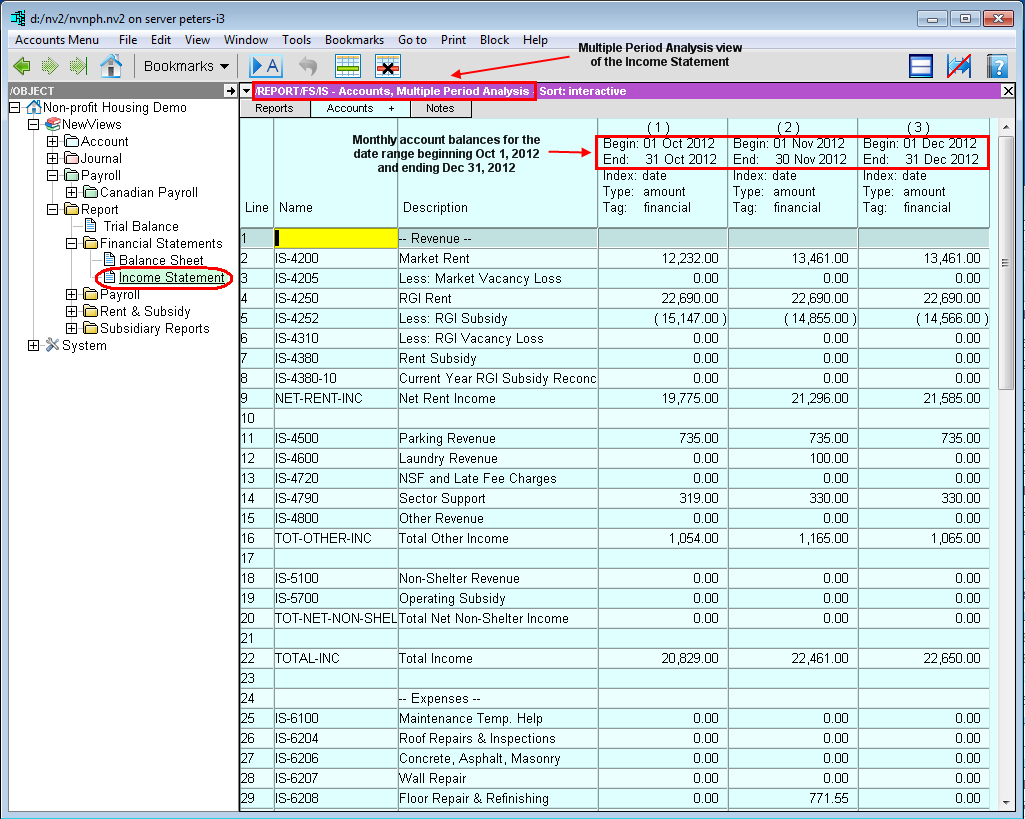Expand the Account folder in tree

point(53,142)
